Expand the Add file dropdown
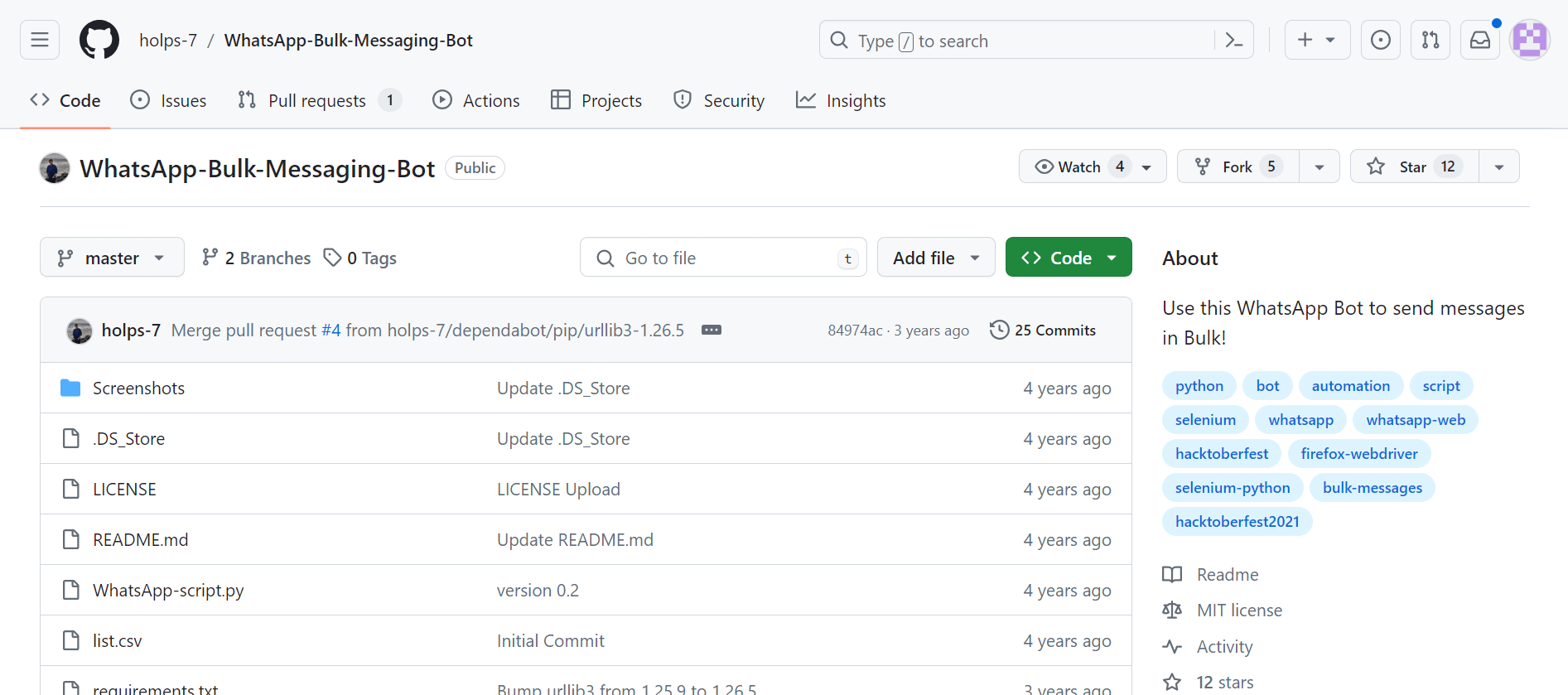This screenshot has width=1568, height=695. click(x=936, y=258)
